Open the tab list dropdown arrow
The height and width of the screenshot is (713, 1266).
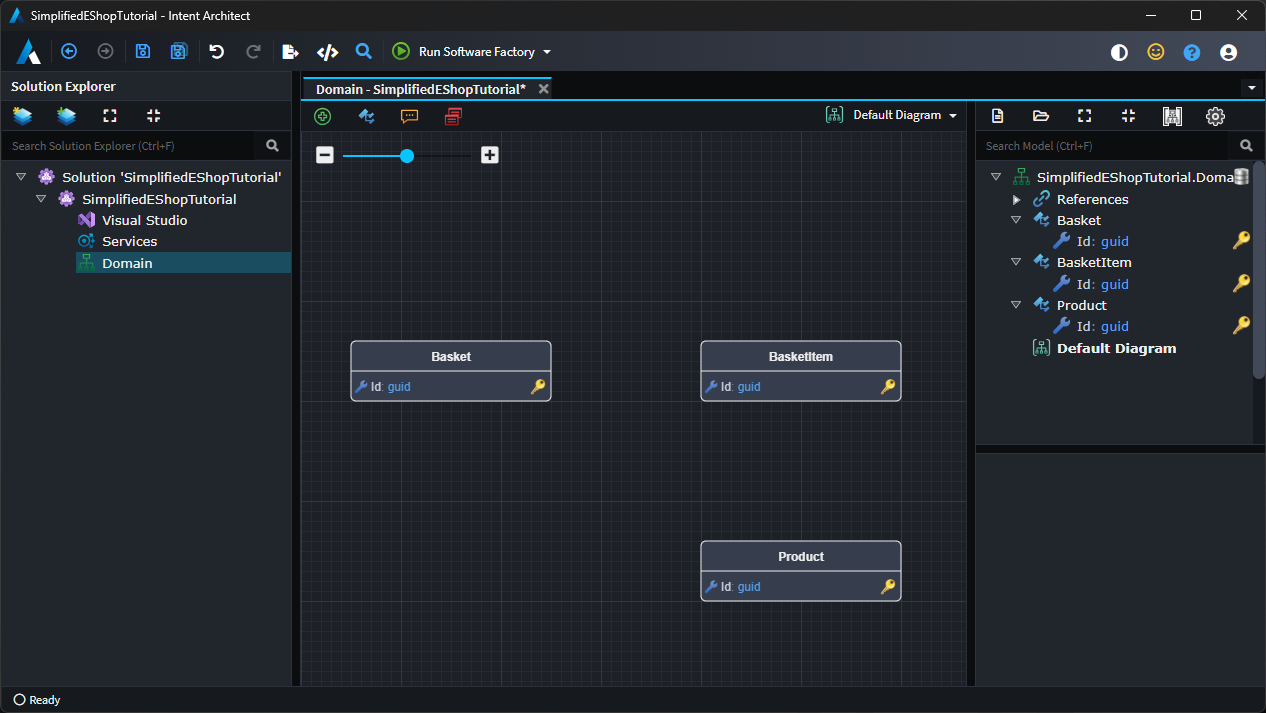(x=1252, y=88)
